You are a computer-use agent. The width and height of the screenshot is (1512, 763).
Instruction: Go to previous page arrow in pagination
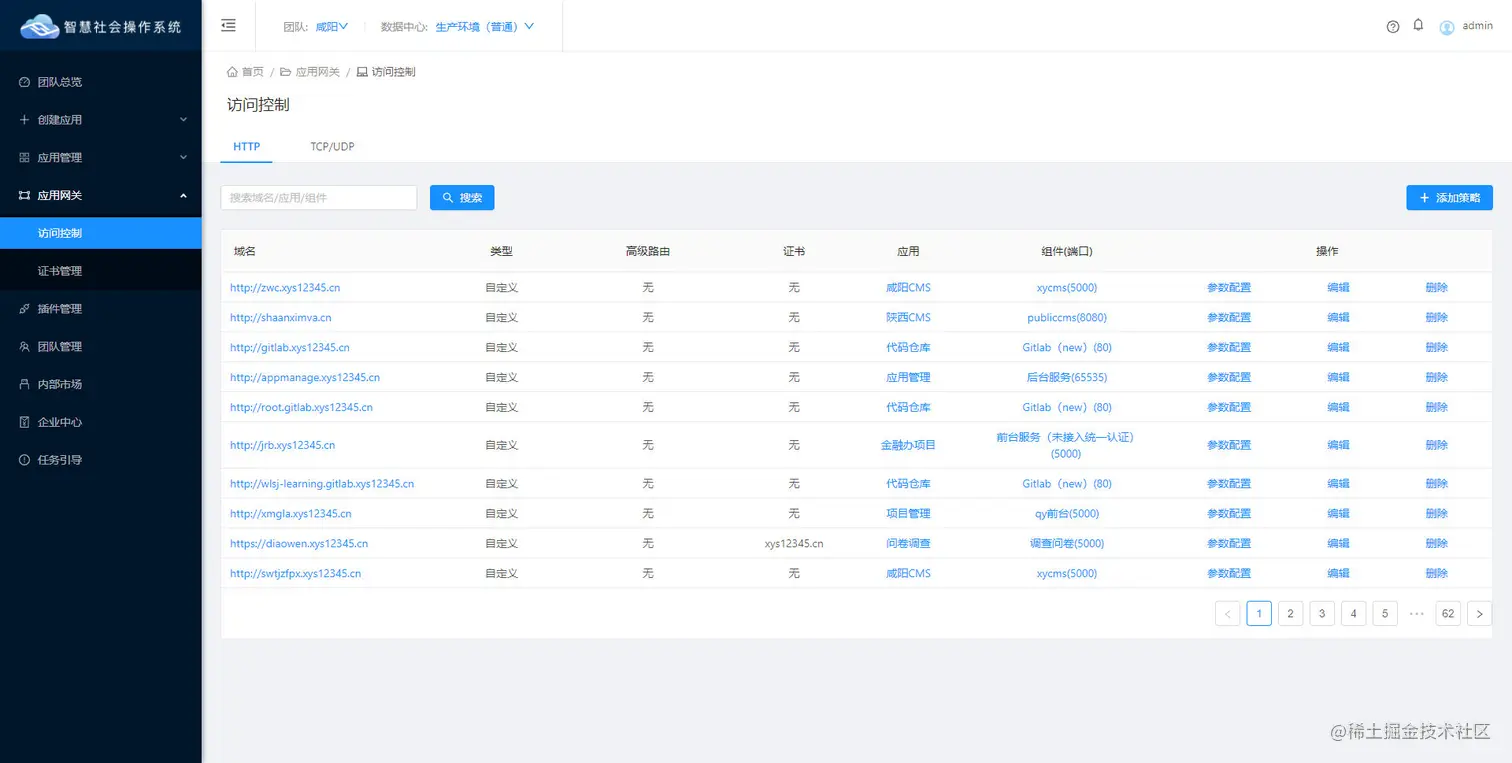[x=1228, y=613]
